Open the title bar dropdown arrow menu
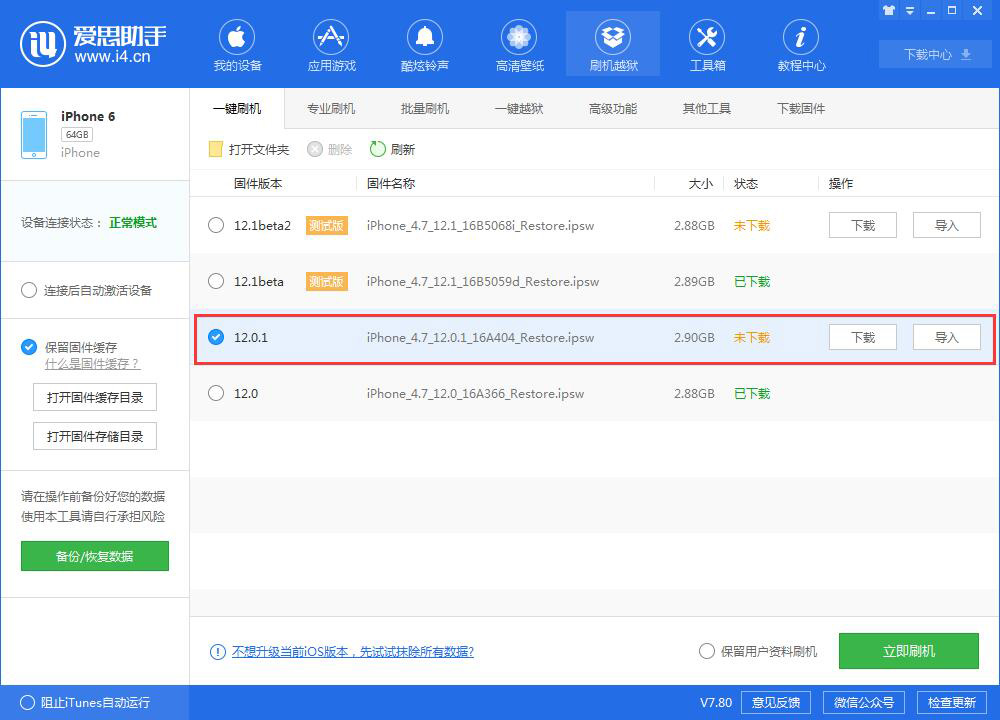This screenshot has height=720, width=1000. (x=908, y=10)
